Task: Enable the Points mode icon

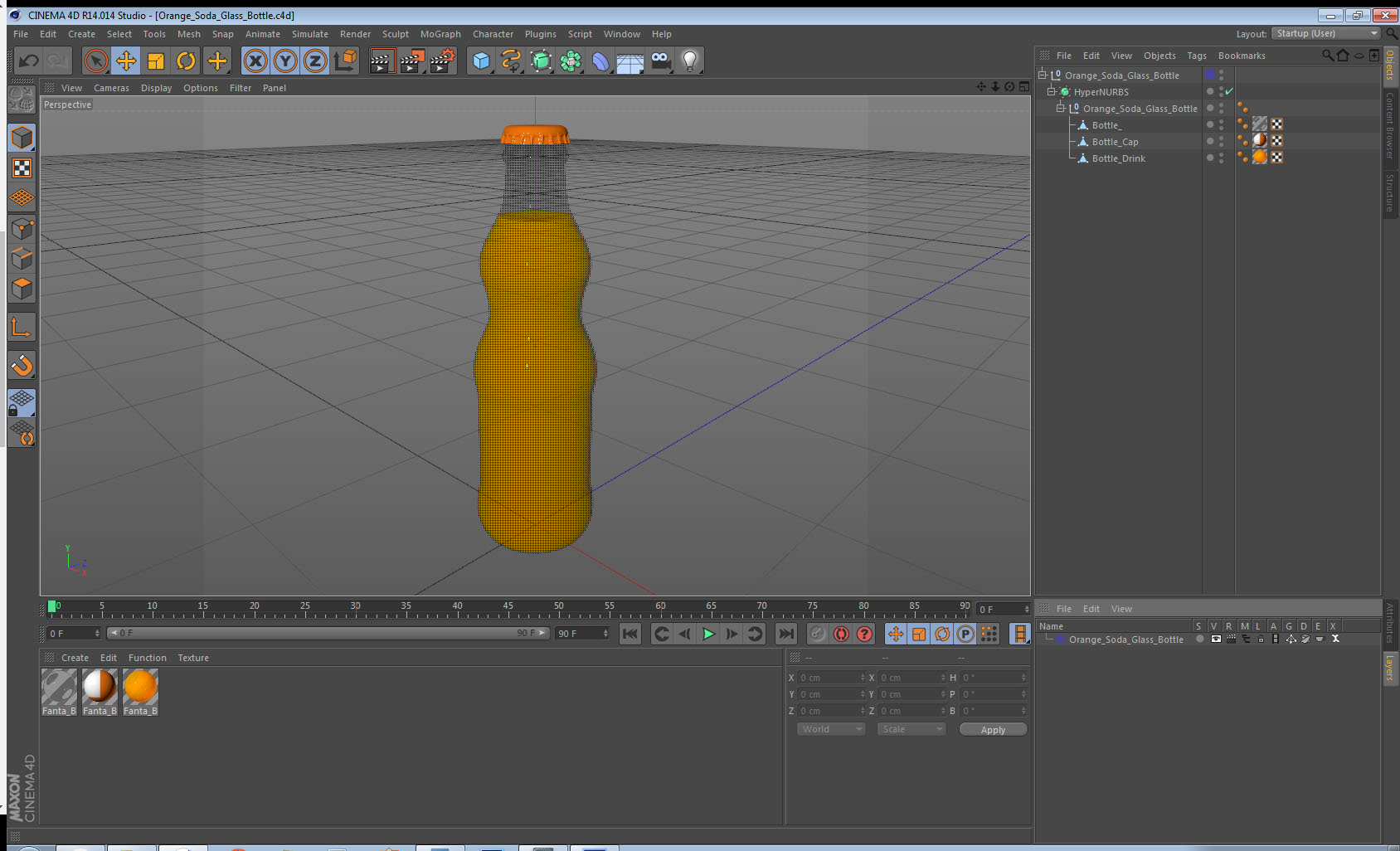Action: tap(22, 228)
